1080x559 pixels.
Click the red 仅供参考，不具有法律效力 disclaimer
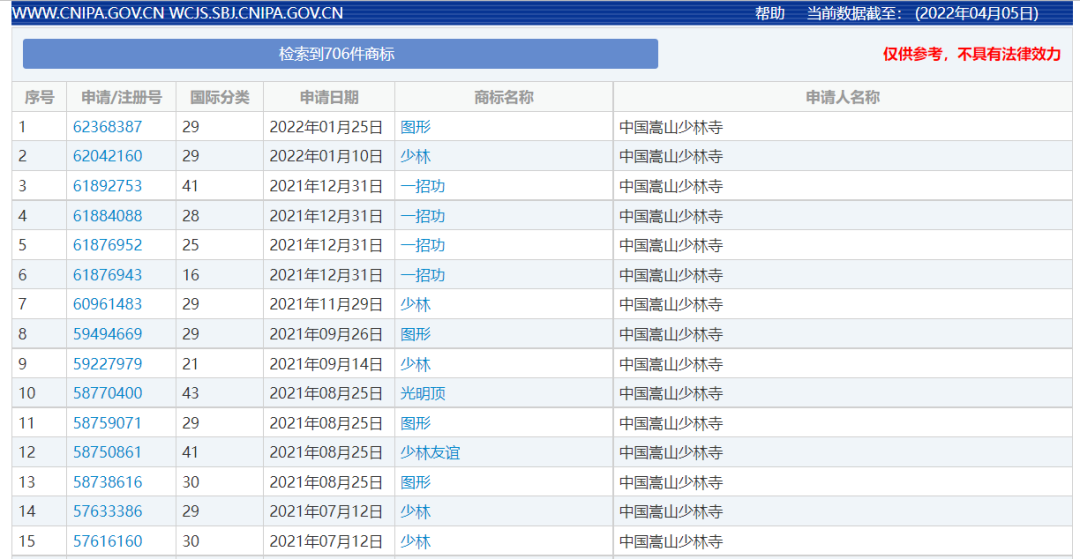coord(972,54)
